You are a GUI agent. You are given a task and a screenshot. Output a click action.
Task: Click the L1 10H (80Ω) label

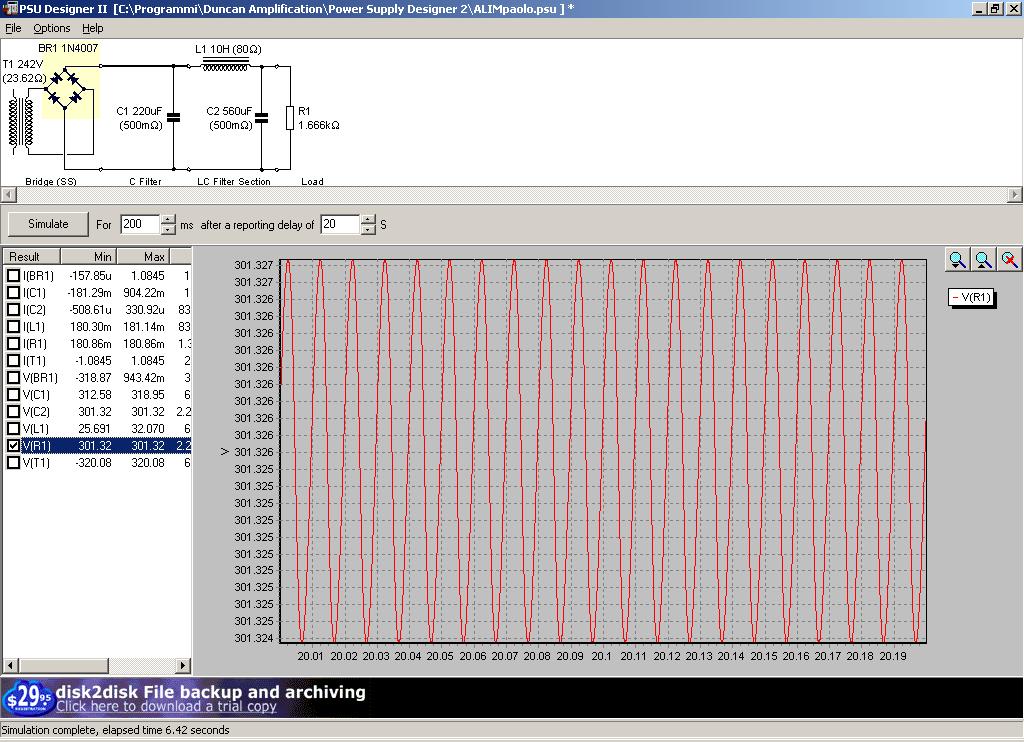[229, 50]
